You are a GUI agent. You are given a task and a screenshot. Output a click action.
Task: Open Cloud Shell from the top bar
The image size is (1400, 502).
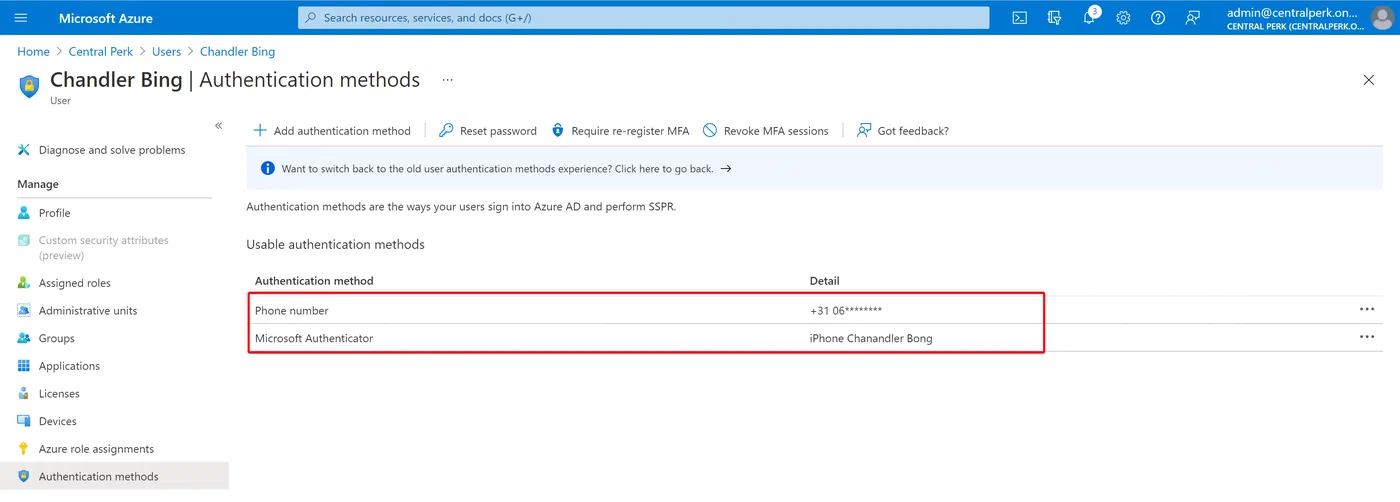[1019, 18]
